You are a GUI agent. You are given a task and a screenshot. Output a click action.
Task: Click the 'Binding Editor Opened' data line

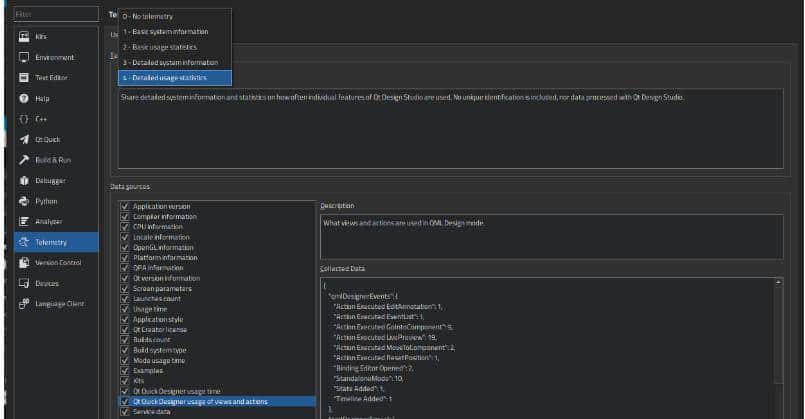pos(374,368)
